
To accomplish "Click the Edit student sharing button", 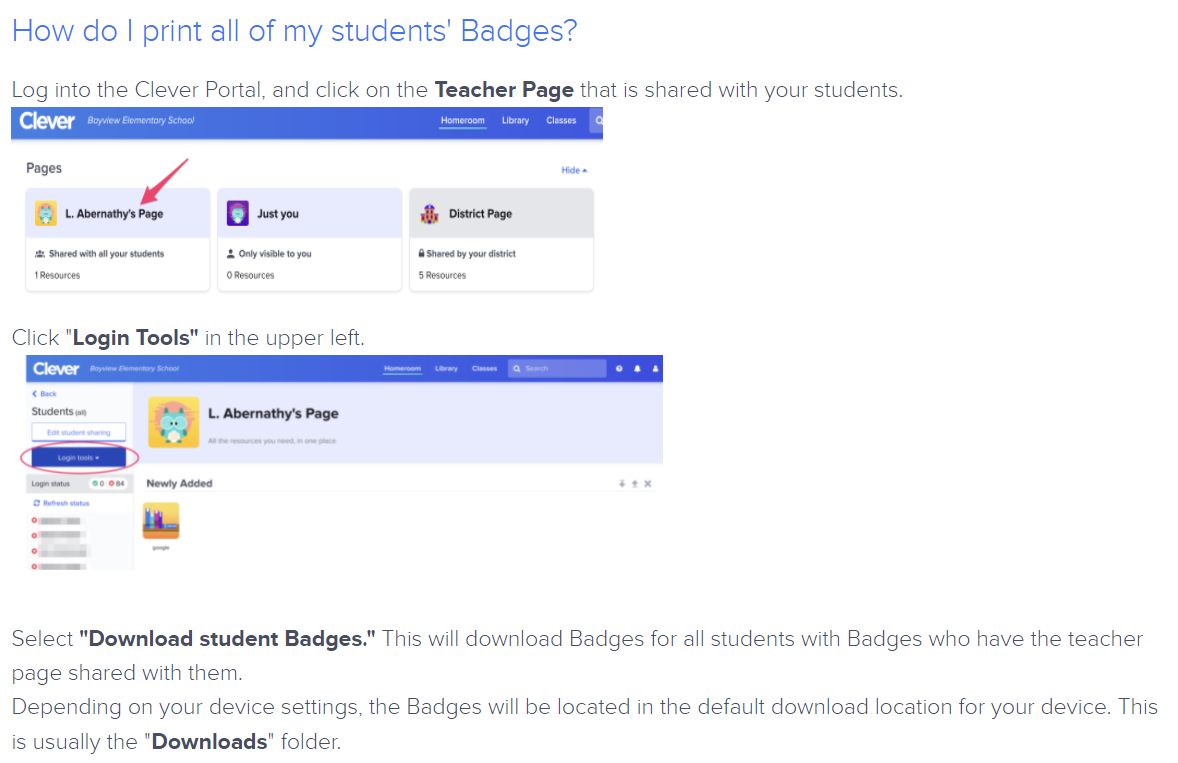I will point(79,433).
